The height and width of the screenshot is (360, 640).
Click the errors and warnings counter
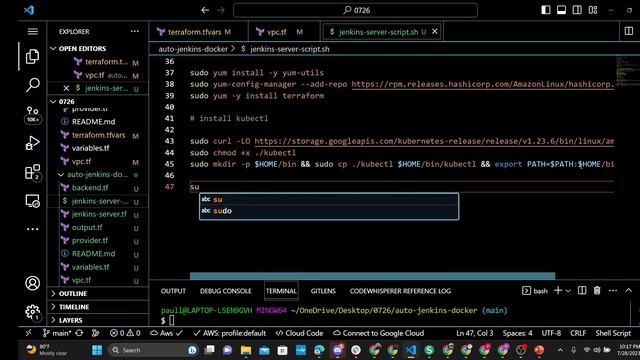click(125, 333)
